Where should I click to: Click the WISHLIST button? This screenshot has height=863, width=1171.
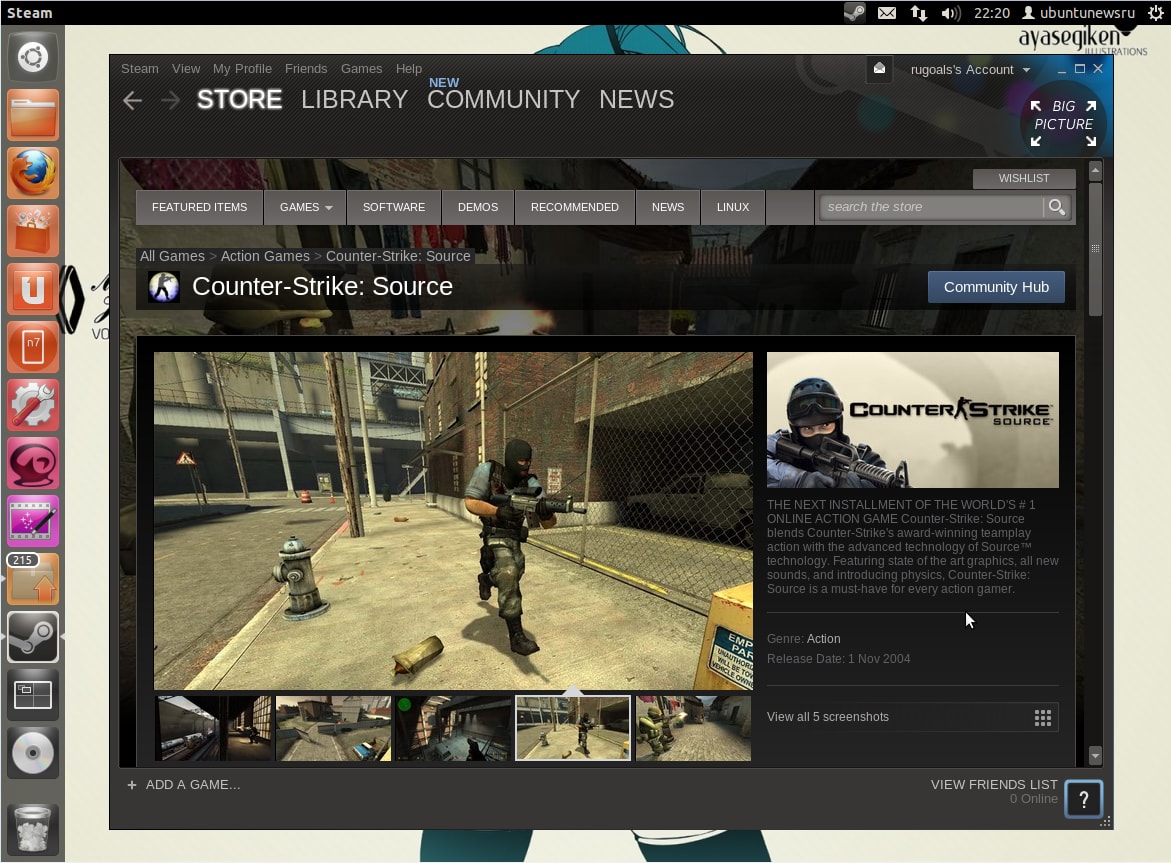[1024, 178]
